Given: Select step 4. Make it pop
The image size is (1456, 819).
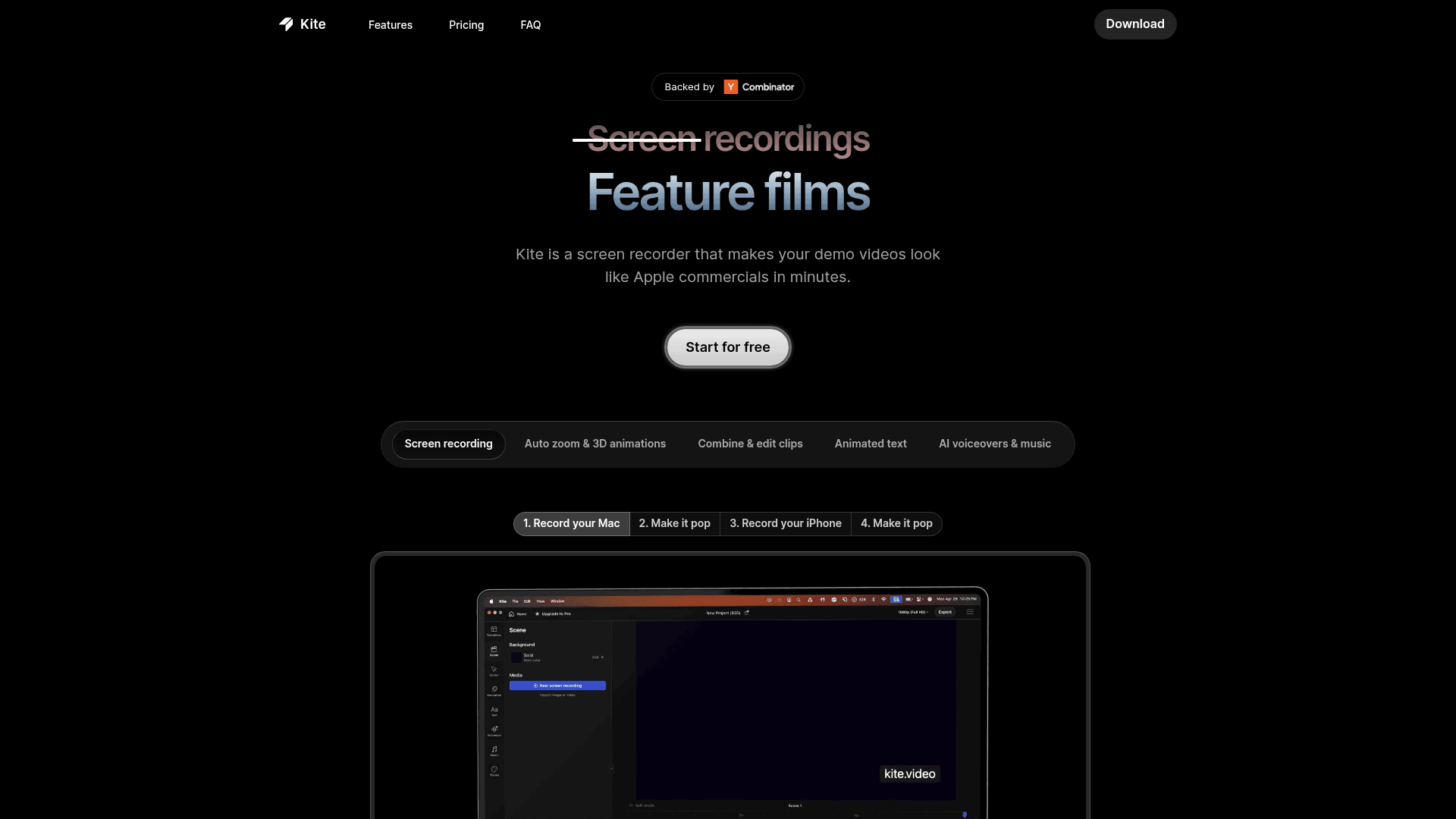Looking at the screenshot, I should [896, 524].
